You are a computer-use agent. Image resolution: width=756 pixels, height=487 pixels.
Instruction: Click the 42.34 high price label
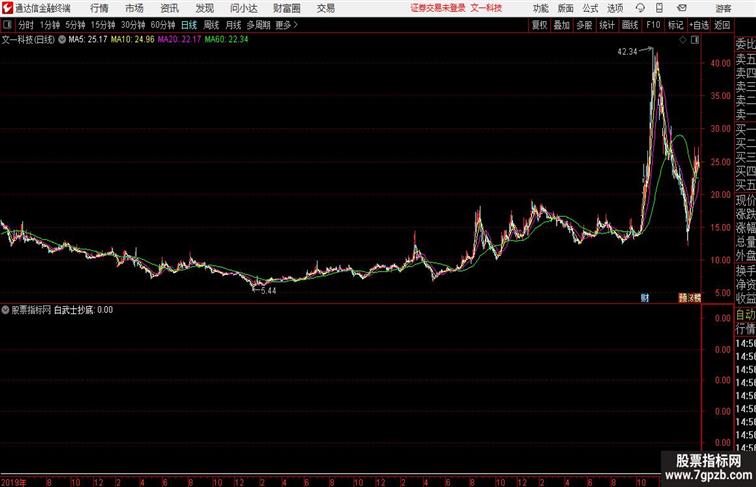627,52
